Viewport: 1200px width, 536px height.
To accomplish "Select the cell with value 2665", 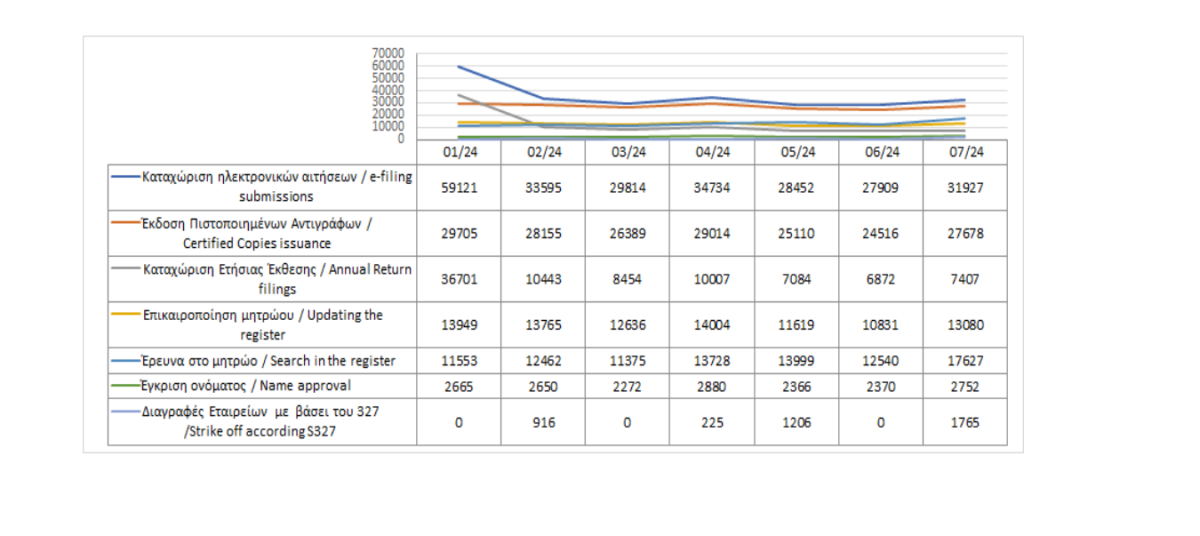I will coord(459,385).
